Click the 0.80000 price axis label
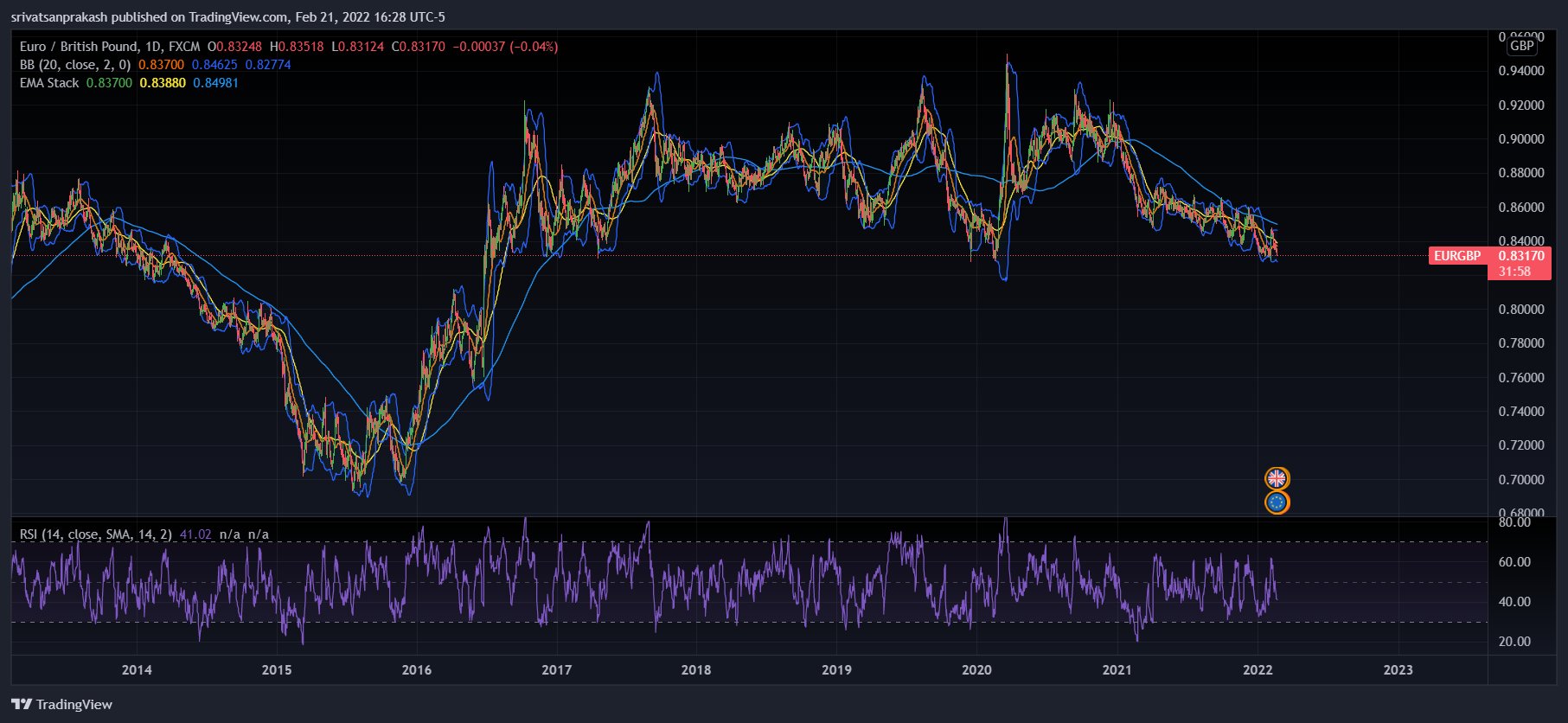 (x=1521, y=310)
